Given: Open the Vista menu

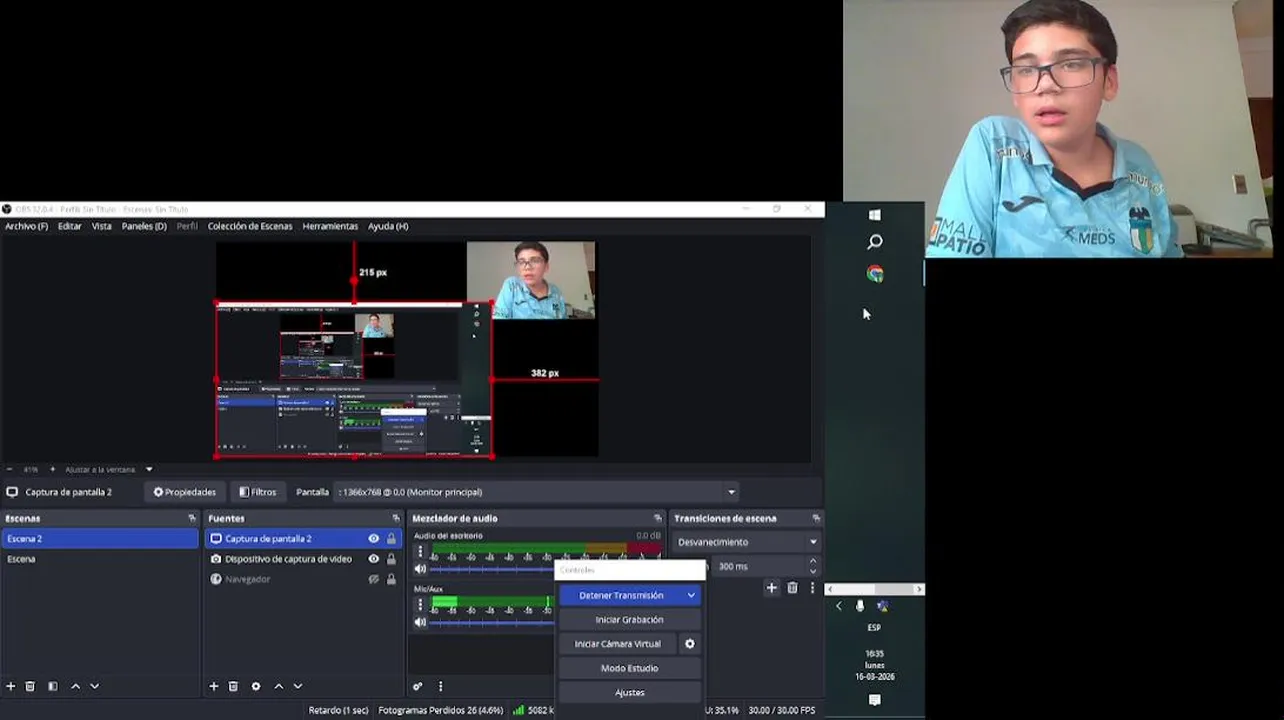Looking at the screenshot, I should pyautogui.click(x=102, y=226).
